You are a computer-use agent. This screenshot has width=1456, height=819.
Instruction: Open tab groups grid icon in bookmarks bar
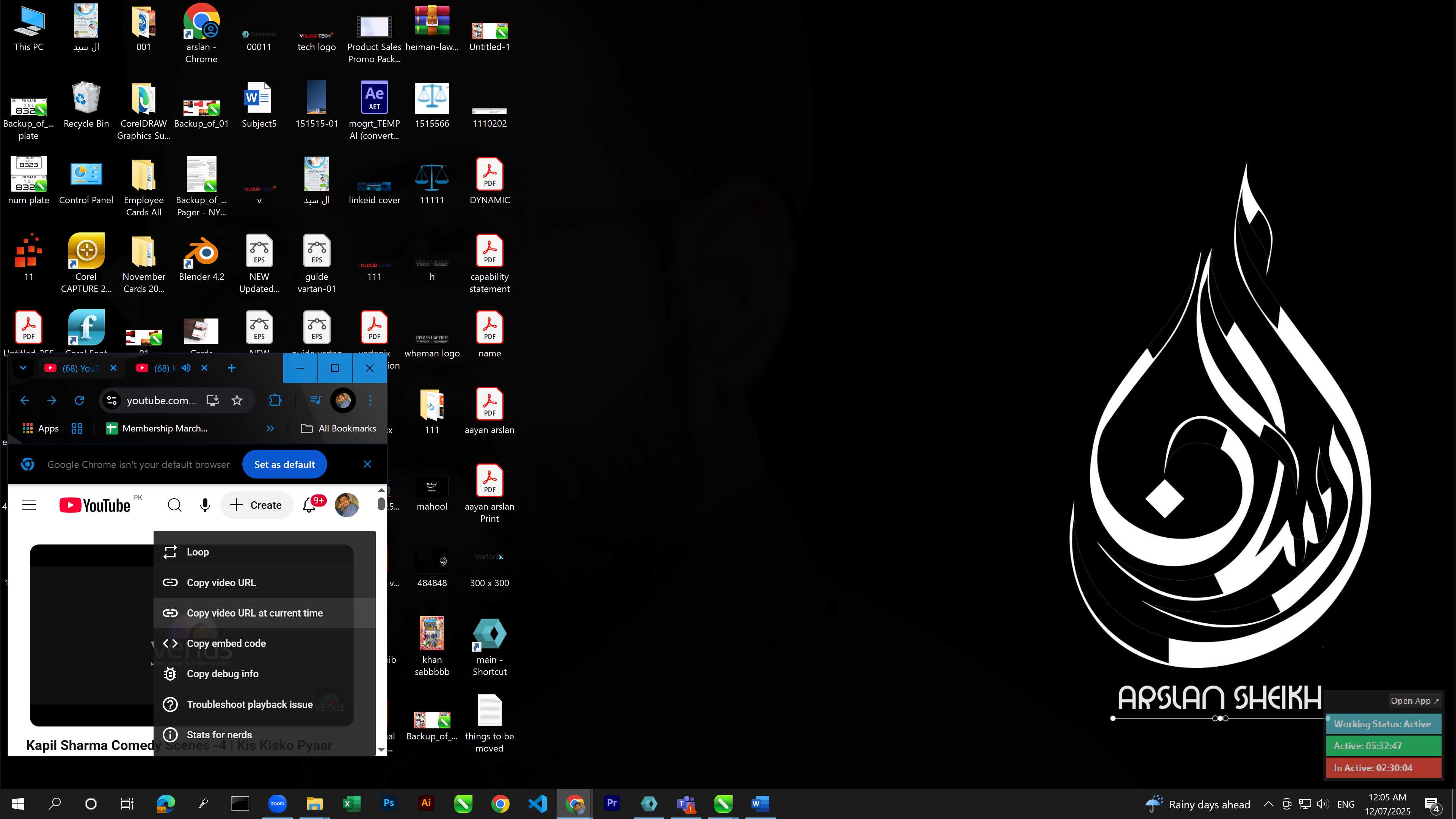pos(77,428)
